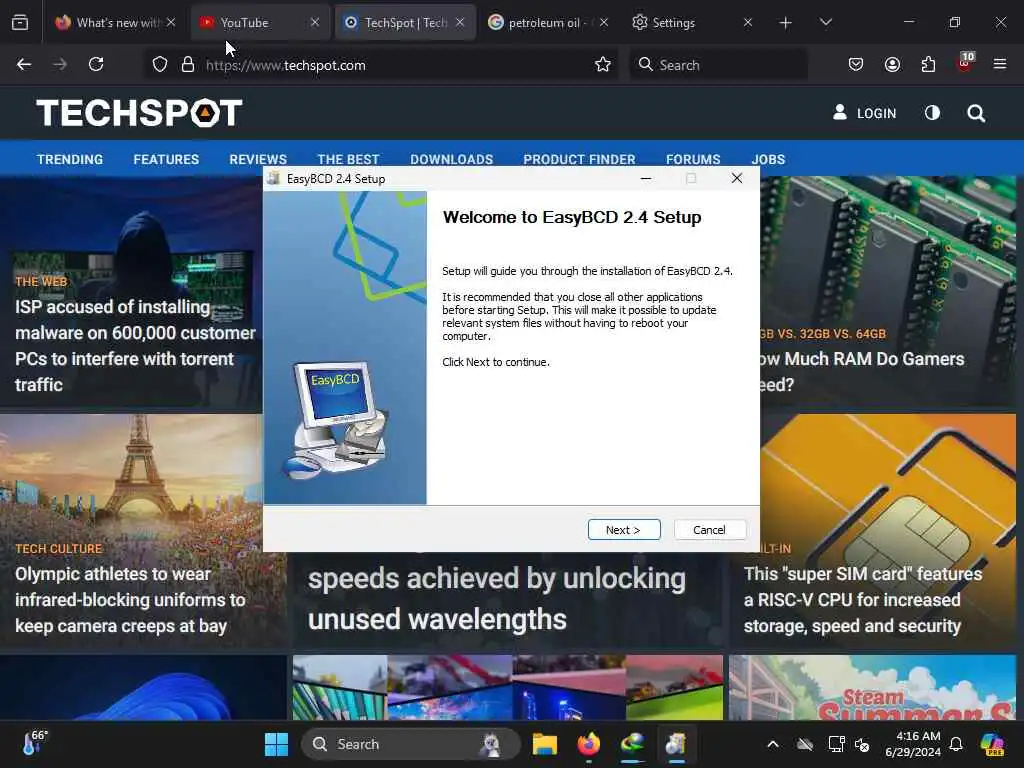List all tabs dropdown arrow
The image size is (1024, 768).
(825, 23)
